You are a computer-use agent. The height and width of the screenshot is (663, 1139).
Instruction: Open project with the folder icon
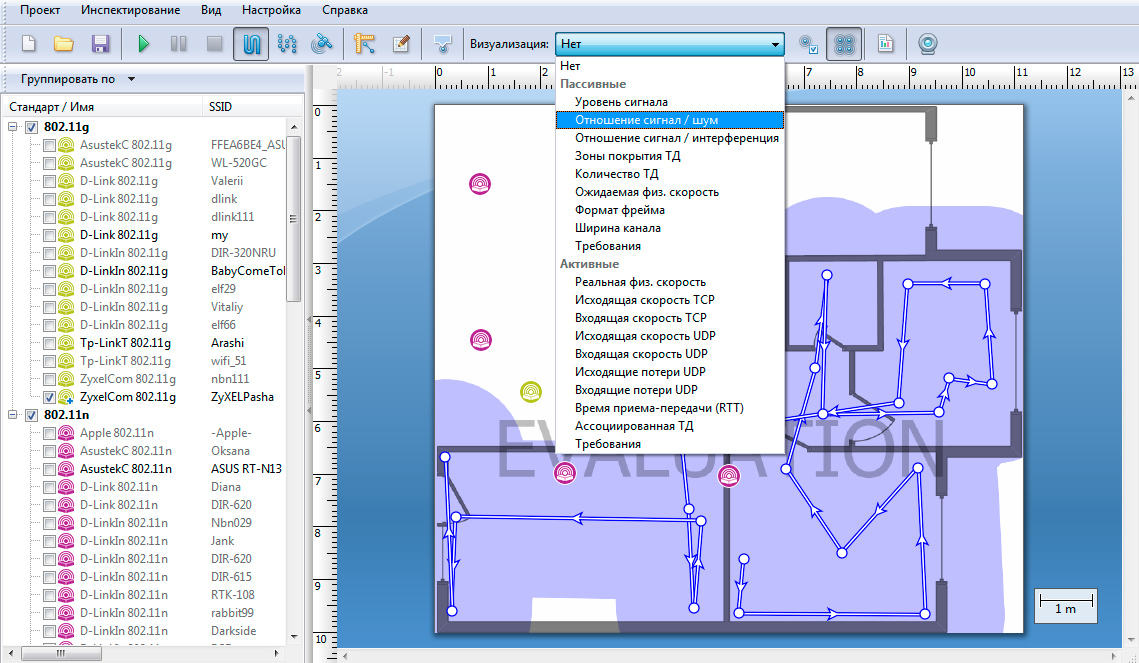coord(63,44)
